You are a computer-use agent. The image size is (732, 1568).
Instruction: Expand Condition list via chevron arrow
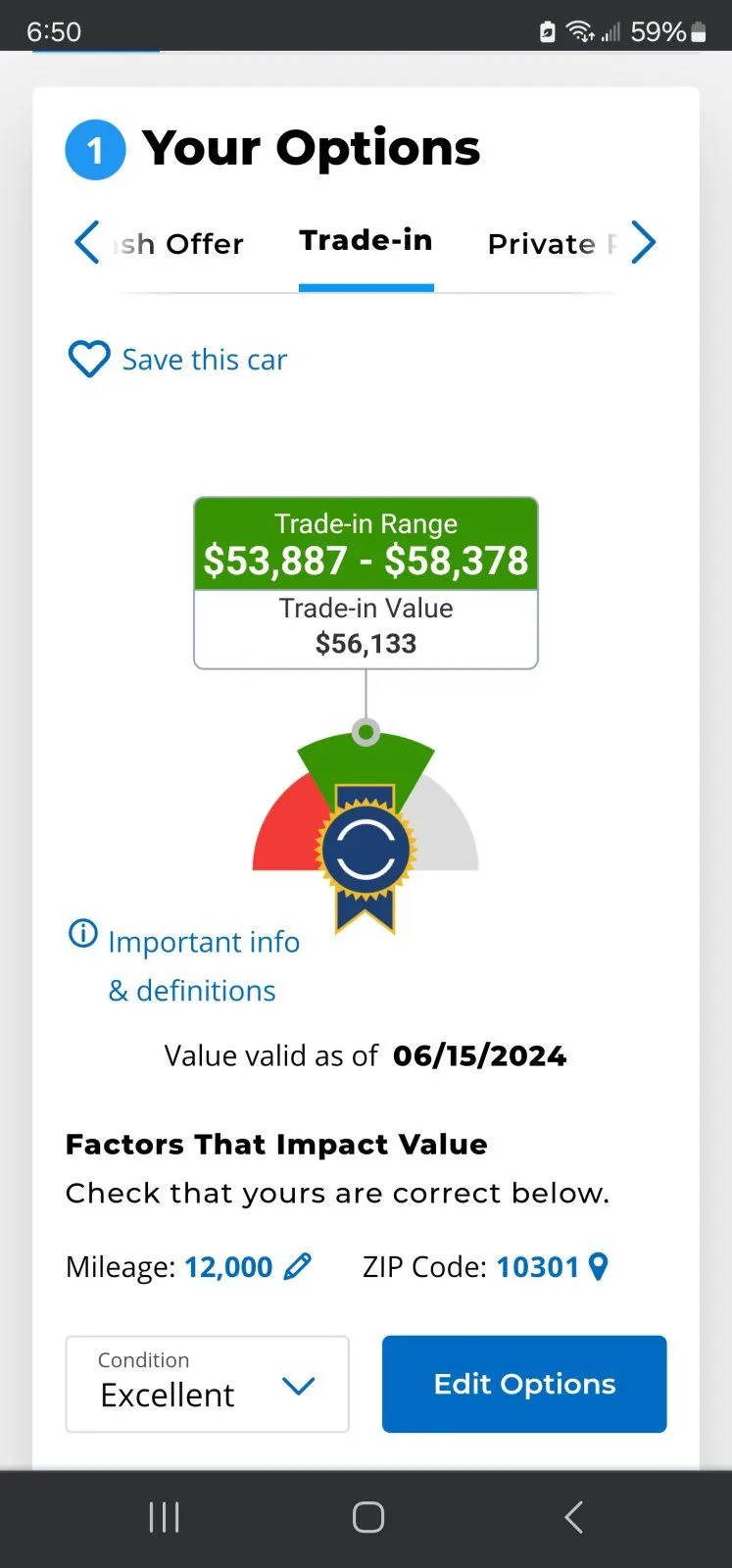coord(298,1385)
